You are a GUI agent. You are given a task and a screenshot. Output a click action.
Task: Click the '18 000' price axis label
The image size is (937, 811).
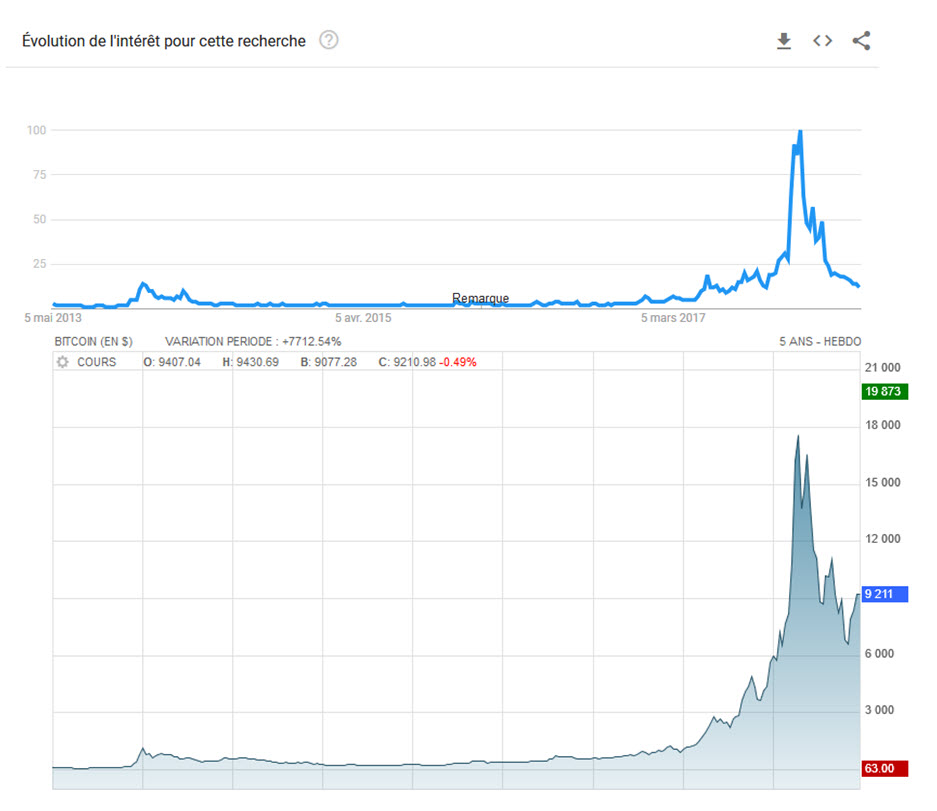[883, 425]
